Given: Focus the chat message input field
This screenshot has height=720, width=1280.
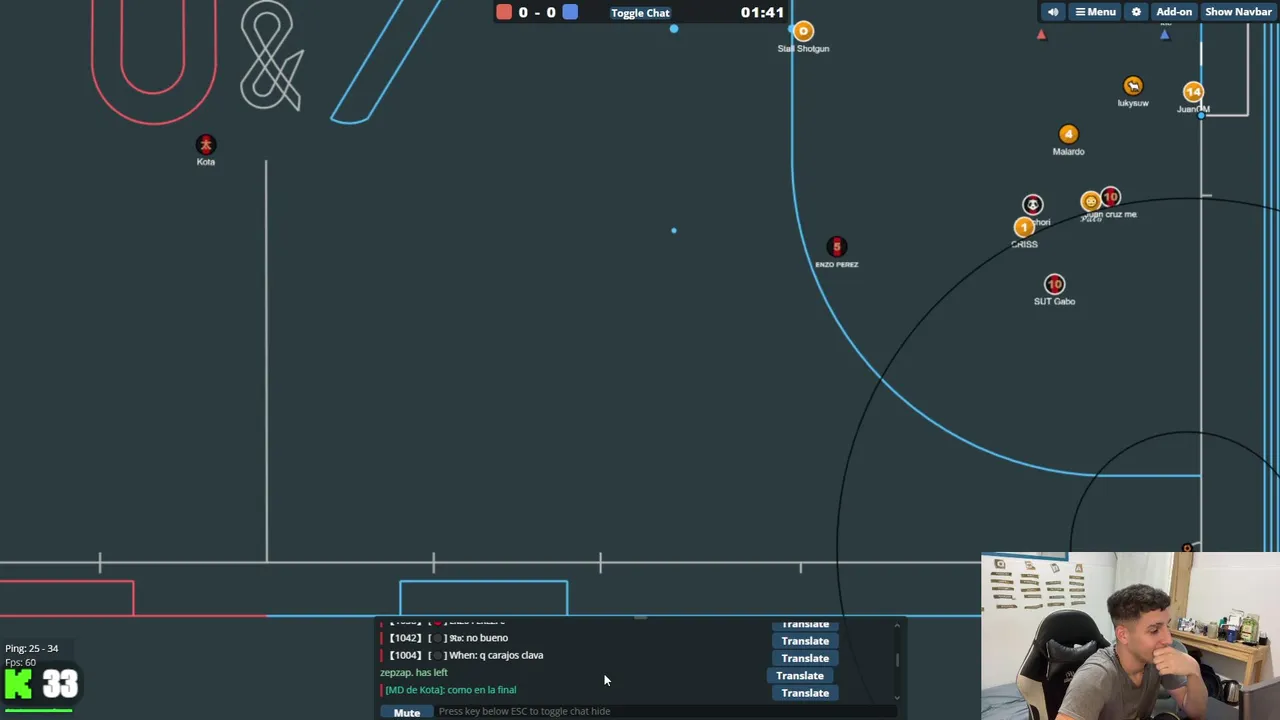Looking at the screenshot, I should pyautogui.click(x=665, y=711).
